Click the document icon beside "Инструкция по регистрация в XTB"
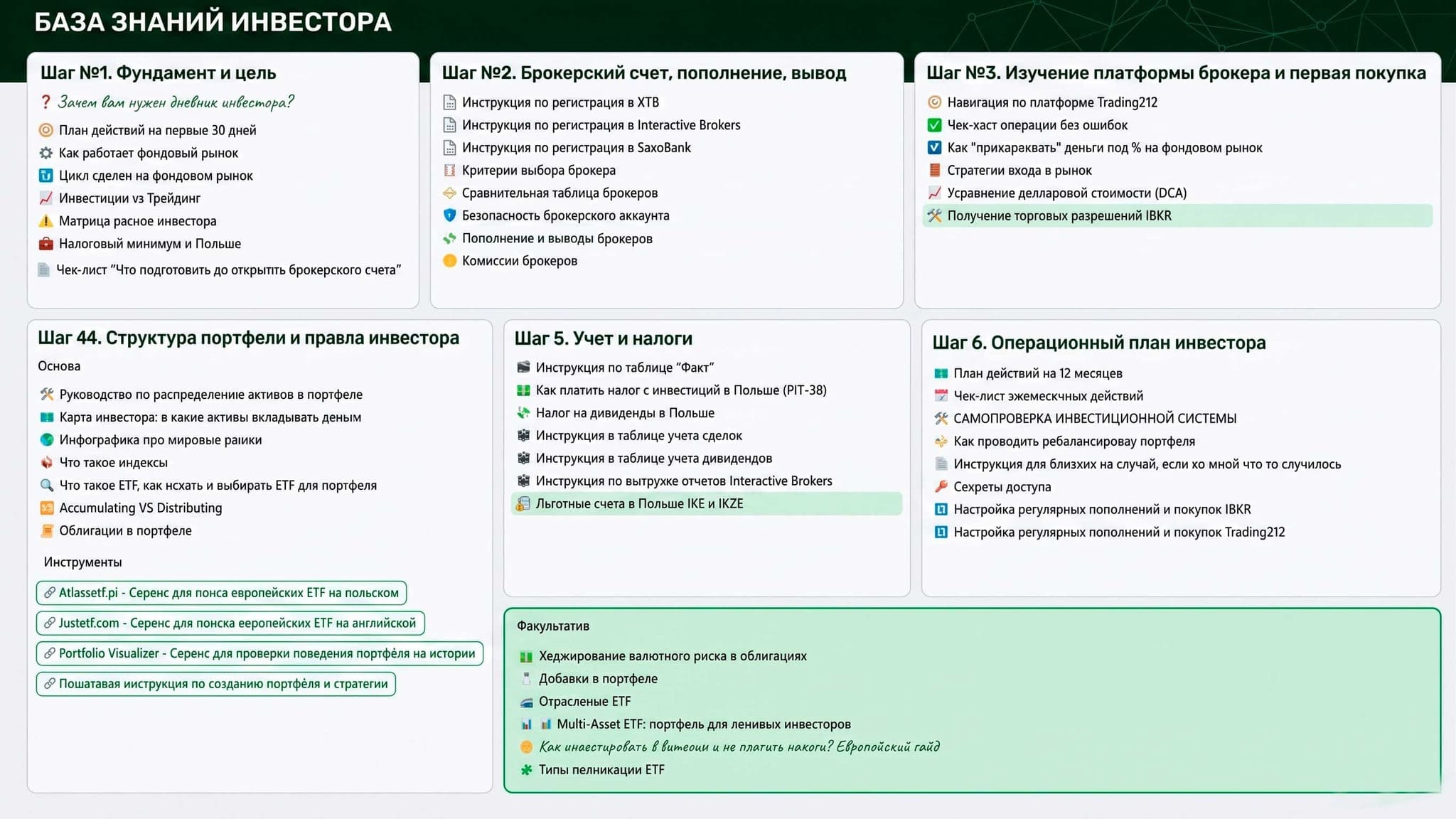This screenshot has height=819, width=1456. (449, 102)
